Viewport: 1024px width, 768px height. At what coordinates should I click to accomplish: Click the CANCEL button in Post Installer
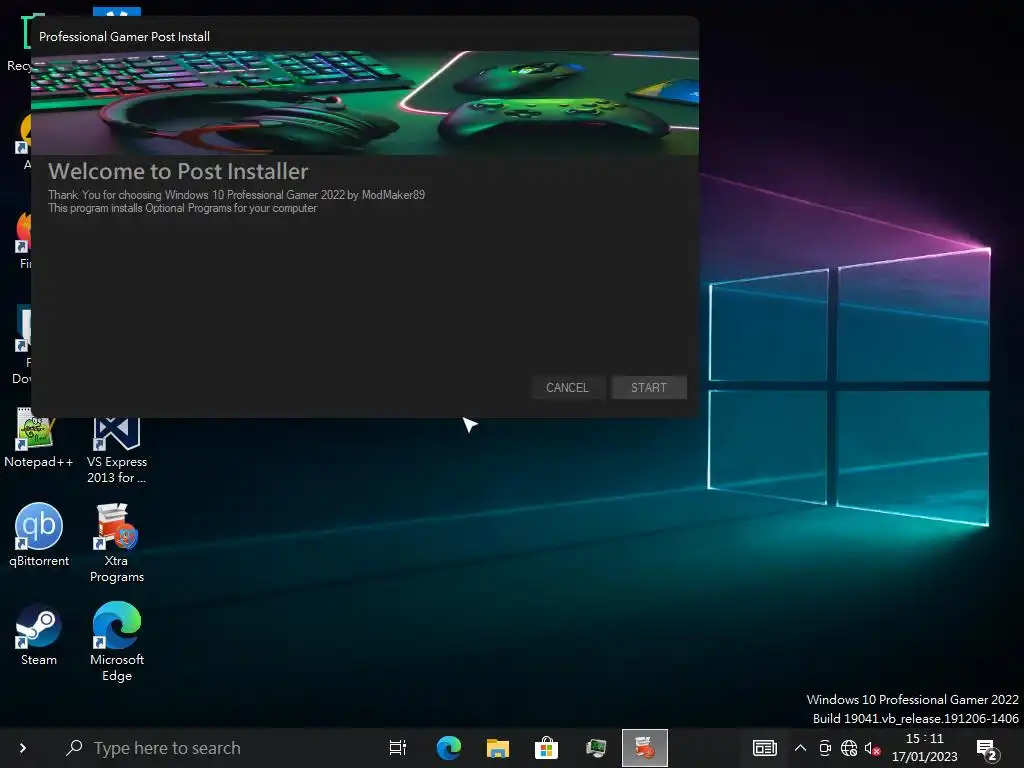(567, 387)
